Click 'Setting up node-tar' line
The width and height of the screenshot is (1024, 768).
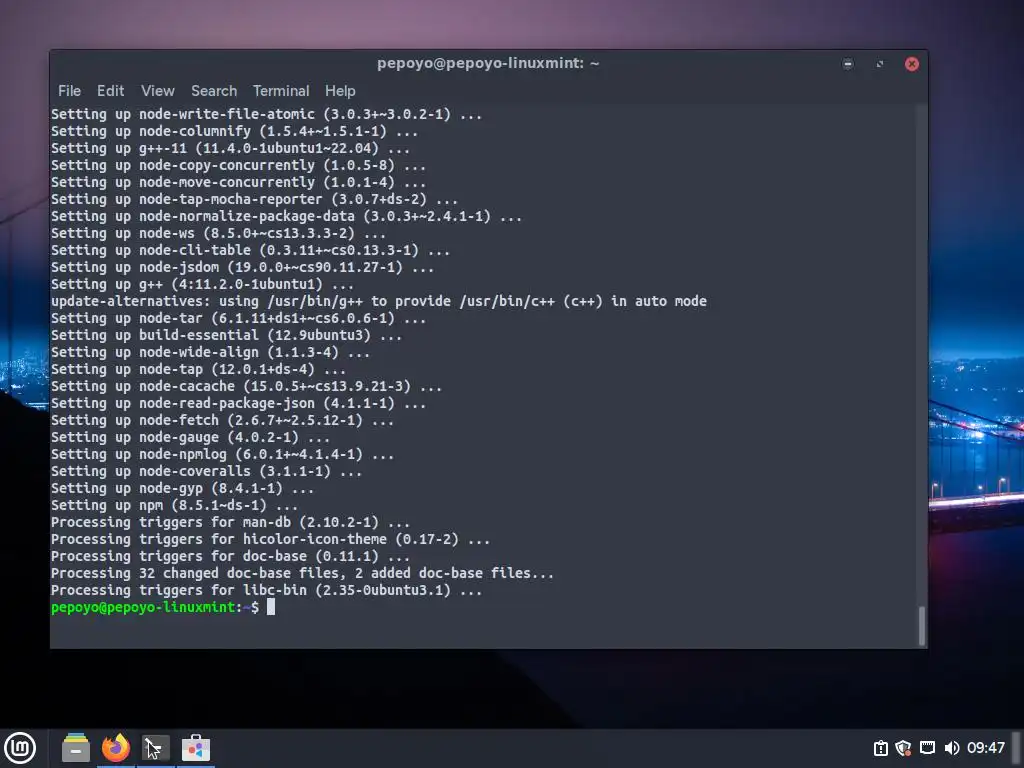(x=238, y=318)
